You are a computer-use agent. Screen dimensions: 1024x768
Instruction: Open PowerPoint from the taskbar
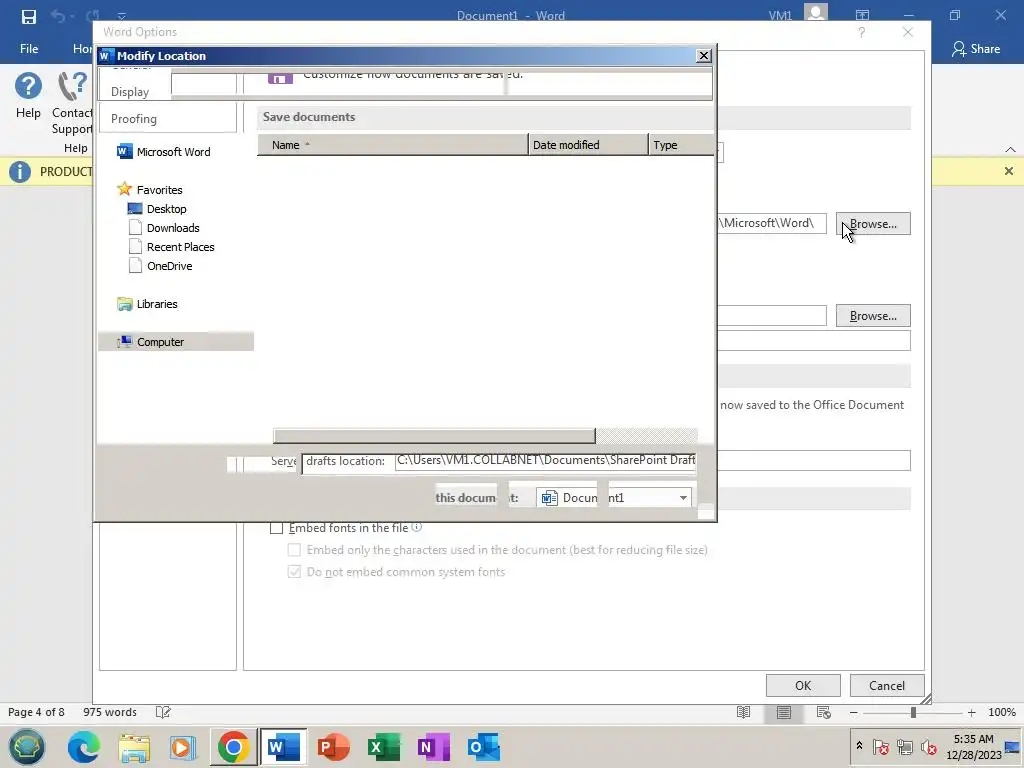[334, 747]
